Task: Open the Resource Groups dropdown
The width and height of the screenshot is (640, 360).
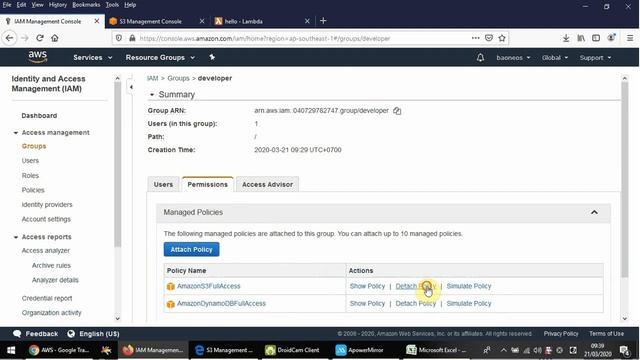Action: click(x=160, y=58)
